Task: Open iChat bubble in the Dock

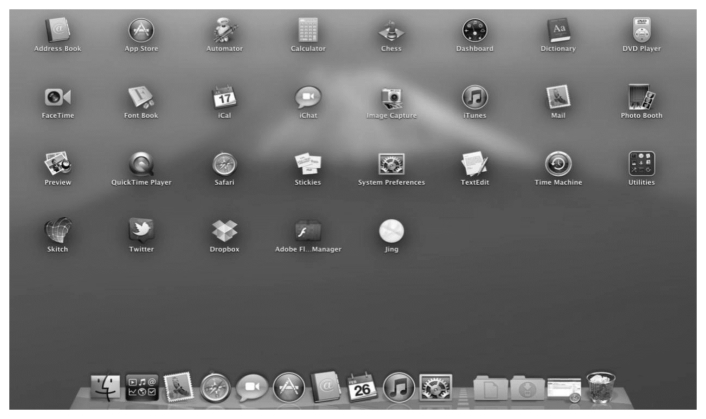Action: pyautogui.click(x=252, y=388)
